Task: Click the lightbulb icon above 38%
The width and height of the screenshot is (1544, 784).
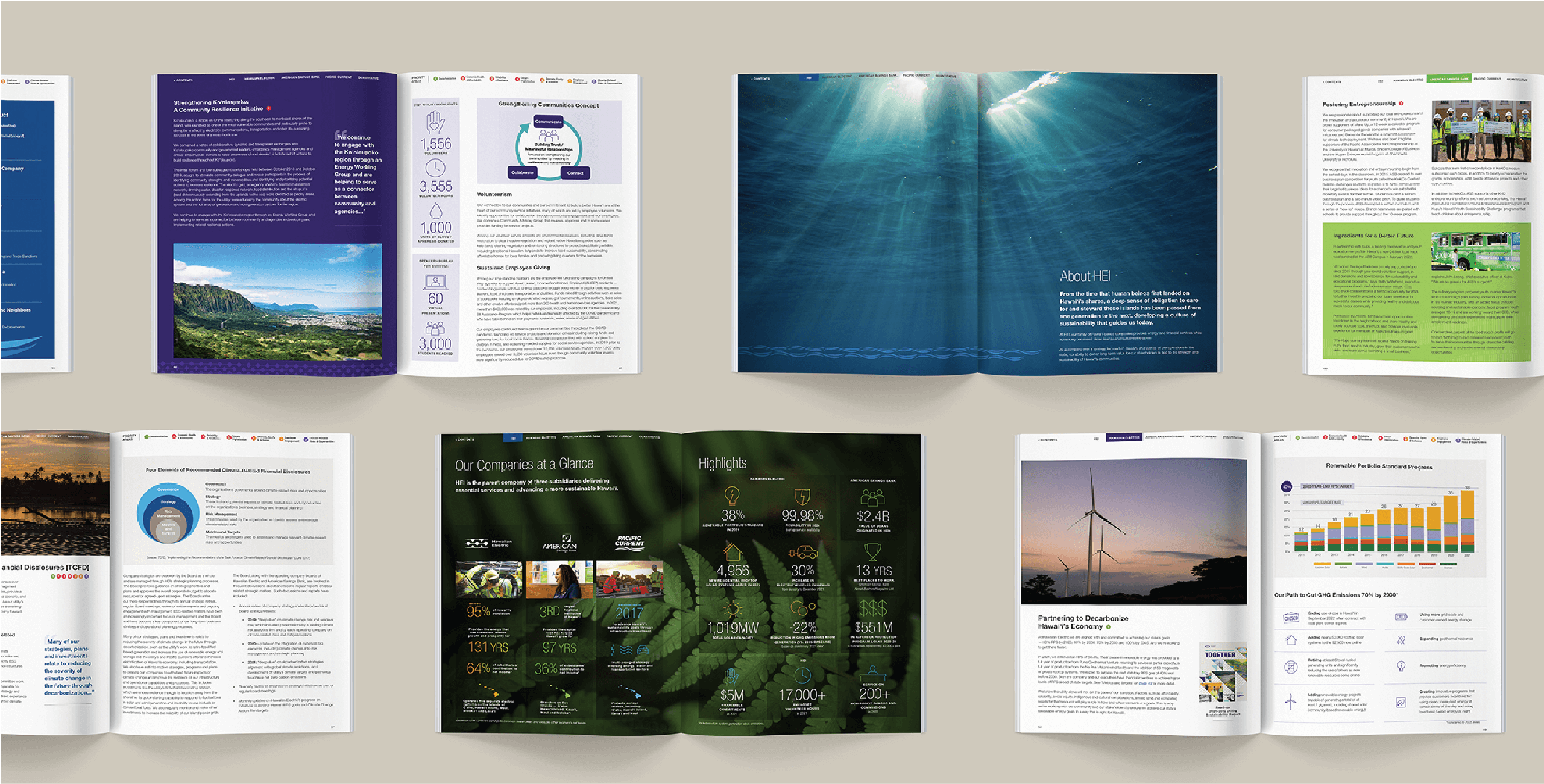Action: [x=731, y=495]
